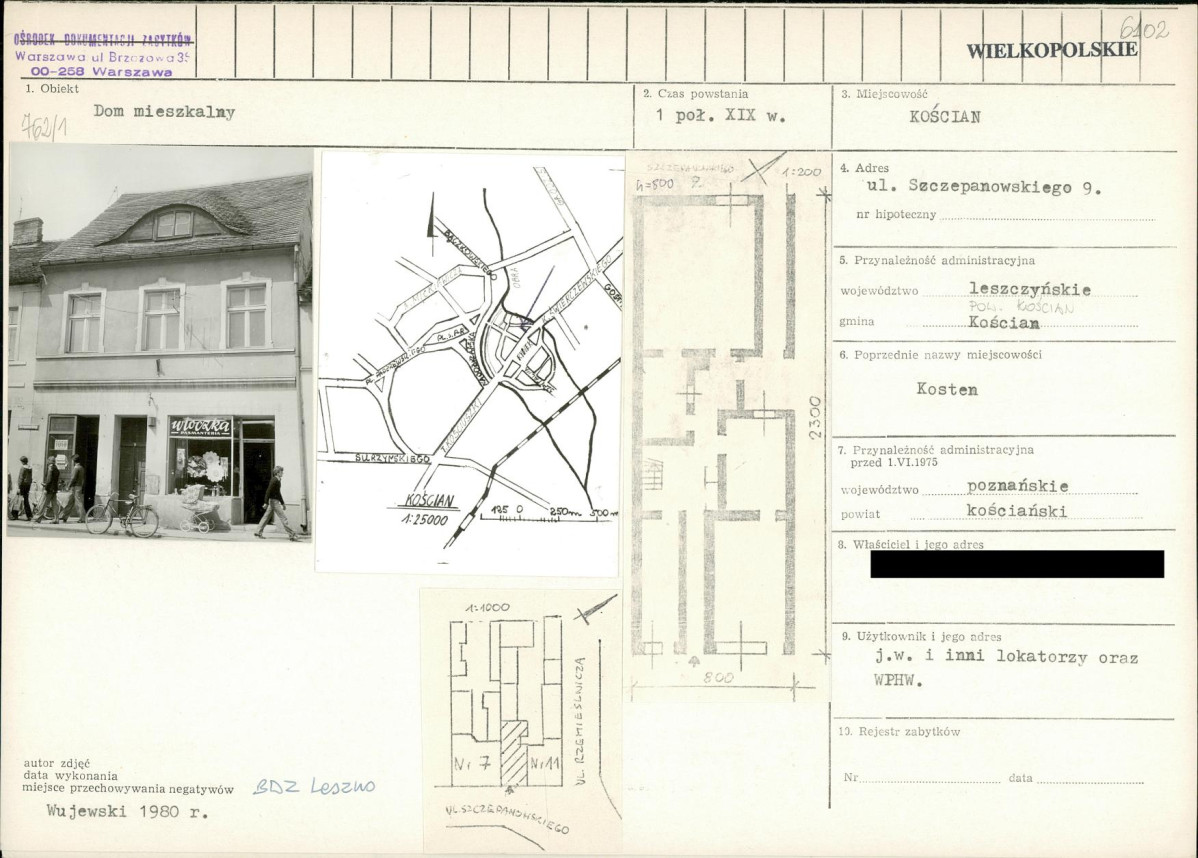Click the '1. Obiekt' field label

coord(52,89)
